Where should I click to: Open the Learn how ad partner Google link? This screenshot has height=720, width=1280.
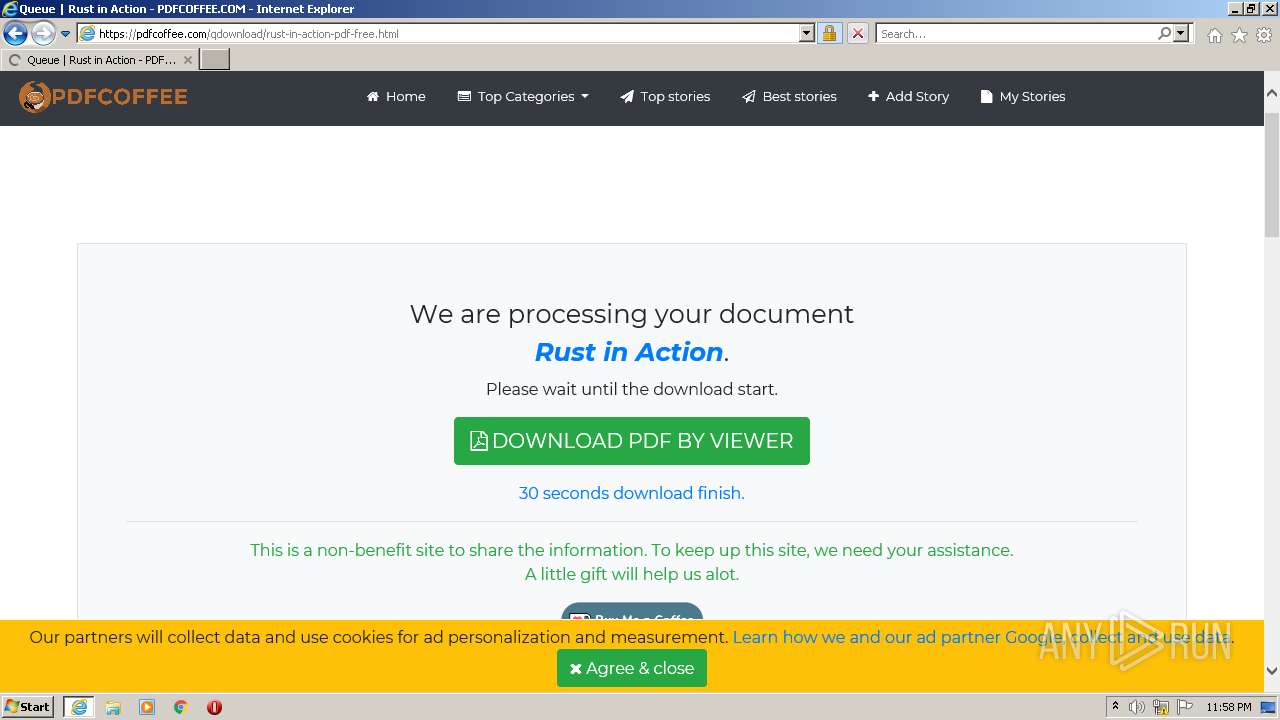[982, 637]
